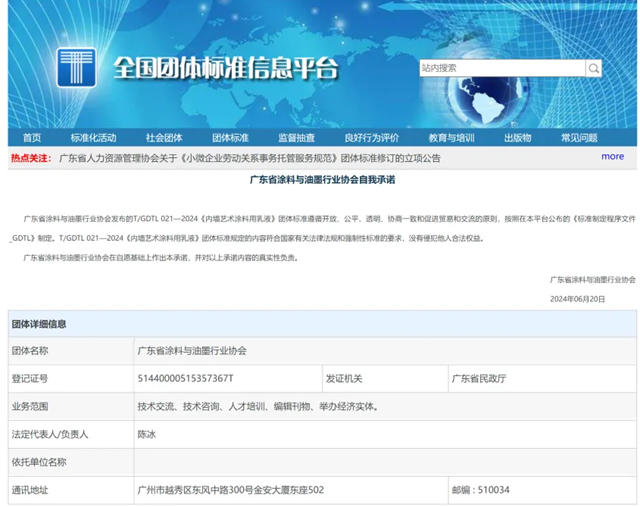Click the 依托单位名称 label
This screenshot has width=640, height=507.
[x=39, y=462]
